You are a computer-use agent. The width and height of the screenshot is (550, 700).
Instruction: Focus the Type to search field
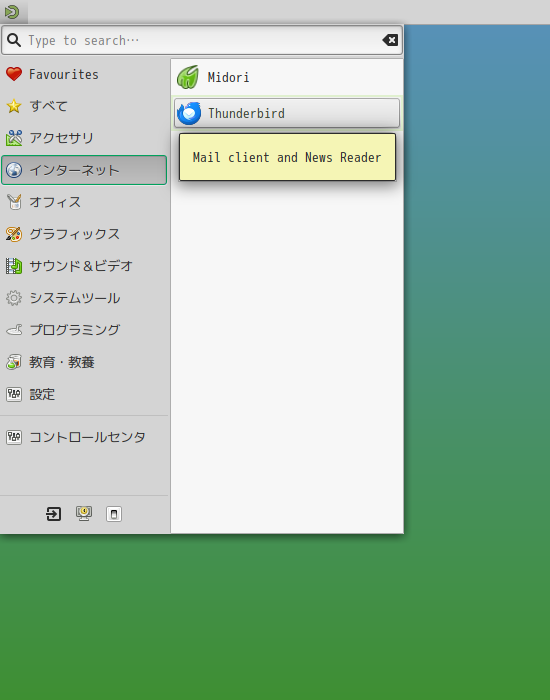(202, 40)
